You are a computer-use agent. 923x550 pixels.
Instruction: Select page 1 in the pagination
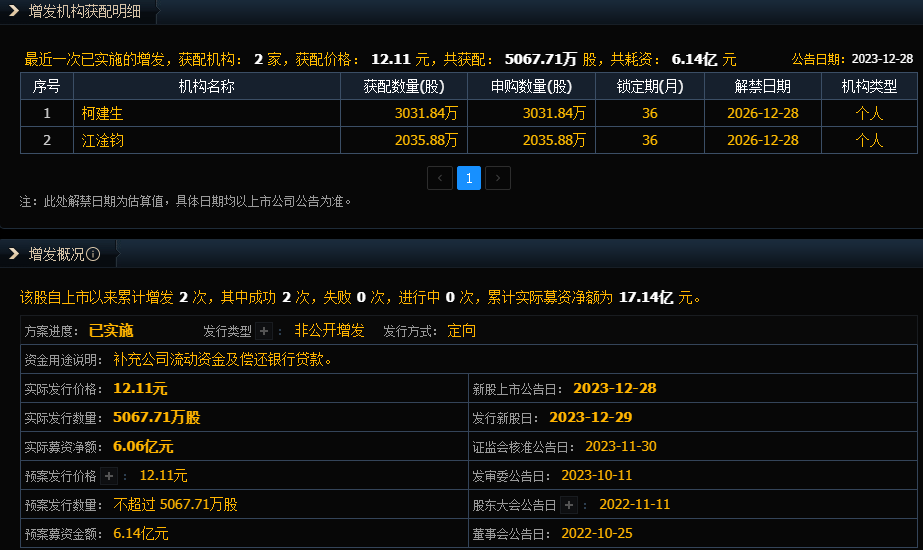(x=469, y=178)
